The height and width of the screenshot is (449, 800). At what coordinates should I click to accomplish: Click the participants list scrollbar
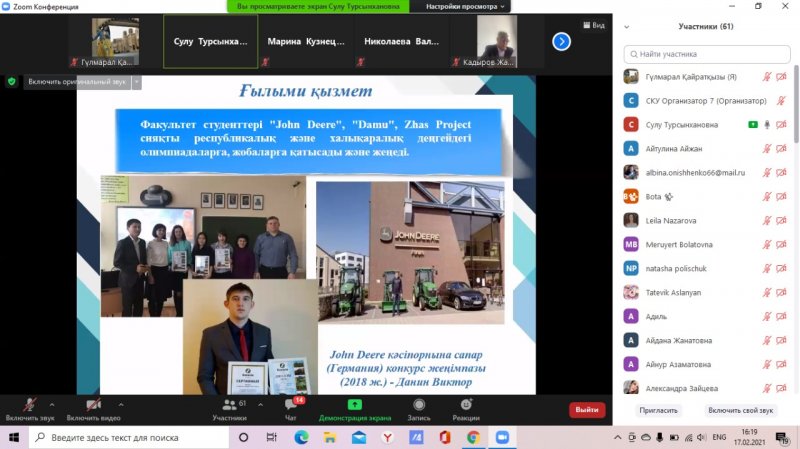(x=796, y=105)
